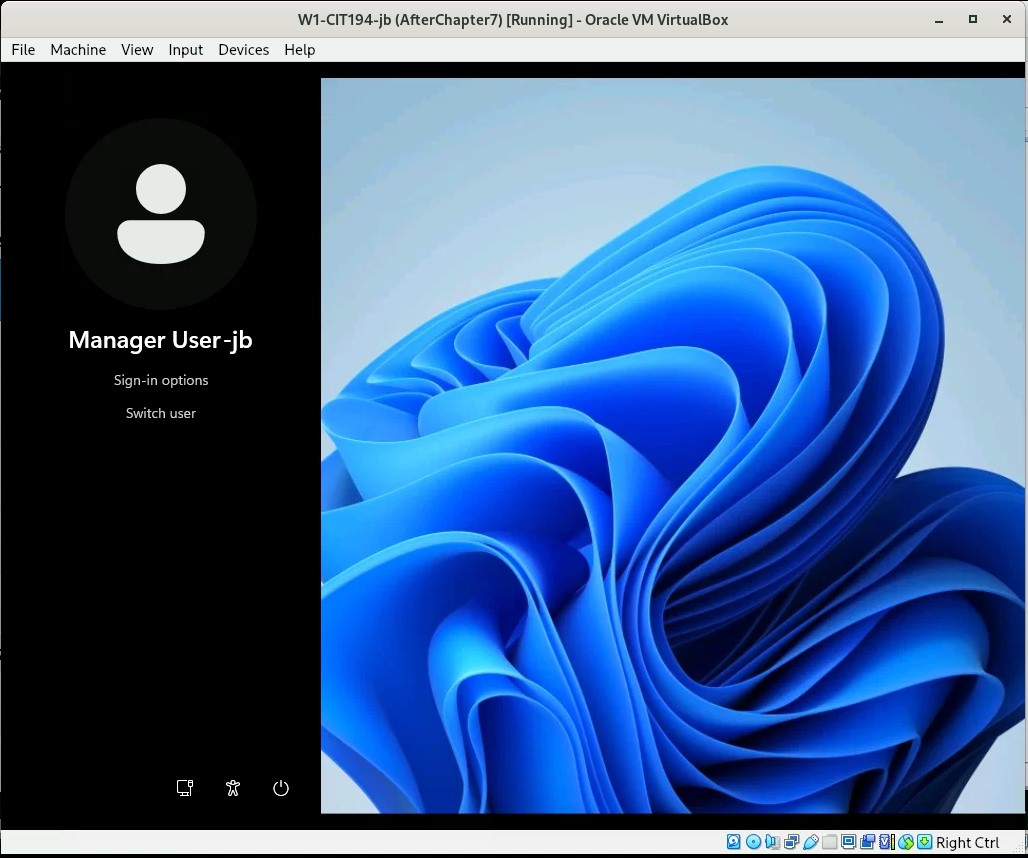Click the power button icon
1028x858 pixels.
(x=281, y=788)
